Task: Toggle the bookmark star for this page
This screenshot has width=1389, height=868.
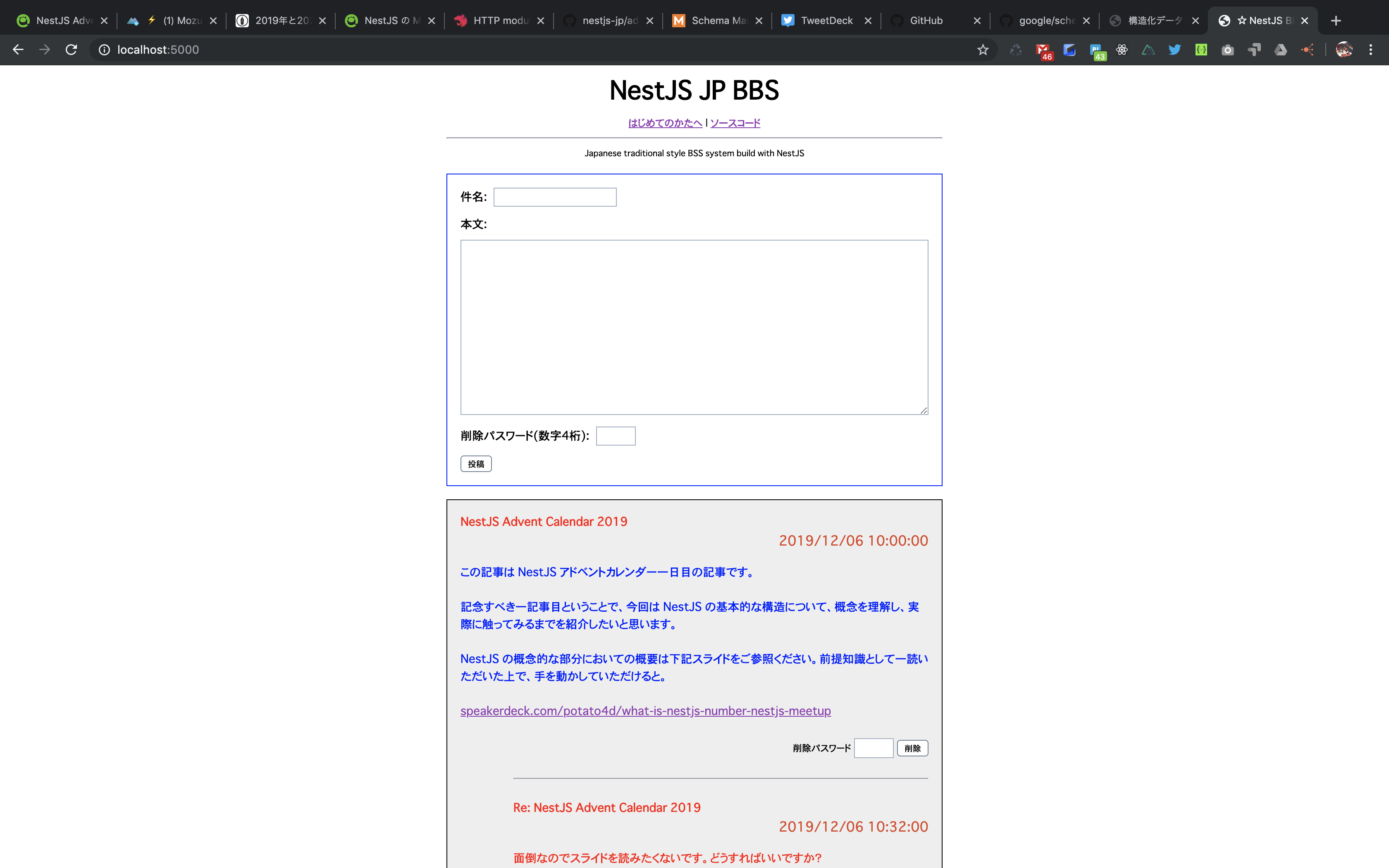Action: pyautogui.click(x=983, y=49)
